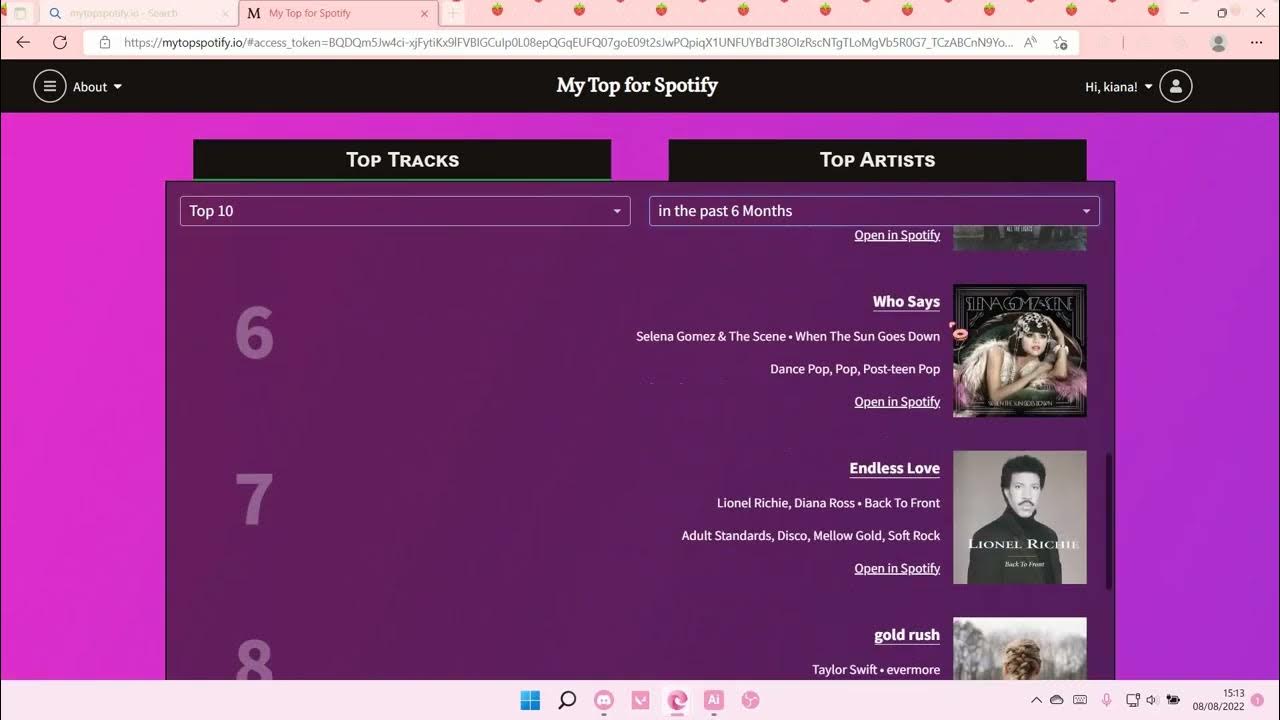
Task: Open the Adobe Illustrator taskbar icon
Action: 714,700
